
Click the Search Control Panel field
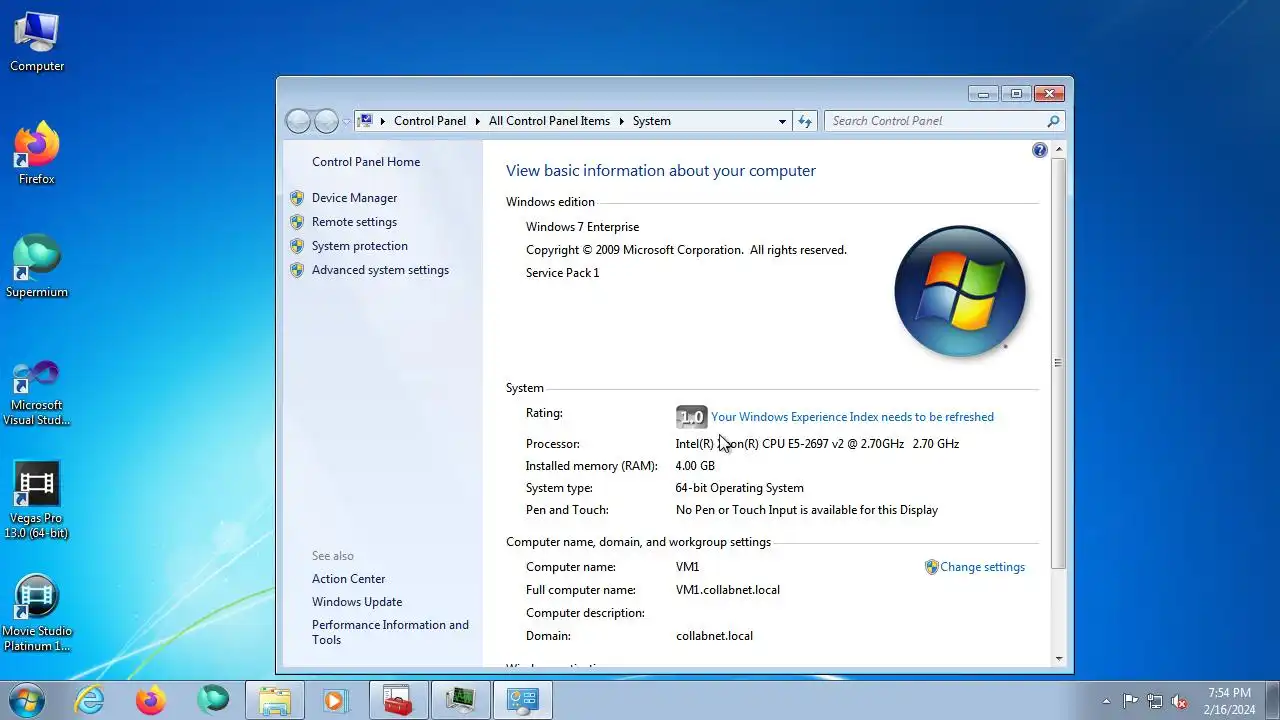click(944, 121)
